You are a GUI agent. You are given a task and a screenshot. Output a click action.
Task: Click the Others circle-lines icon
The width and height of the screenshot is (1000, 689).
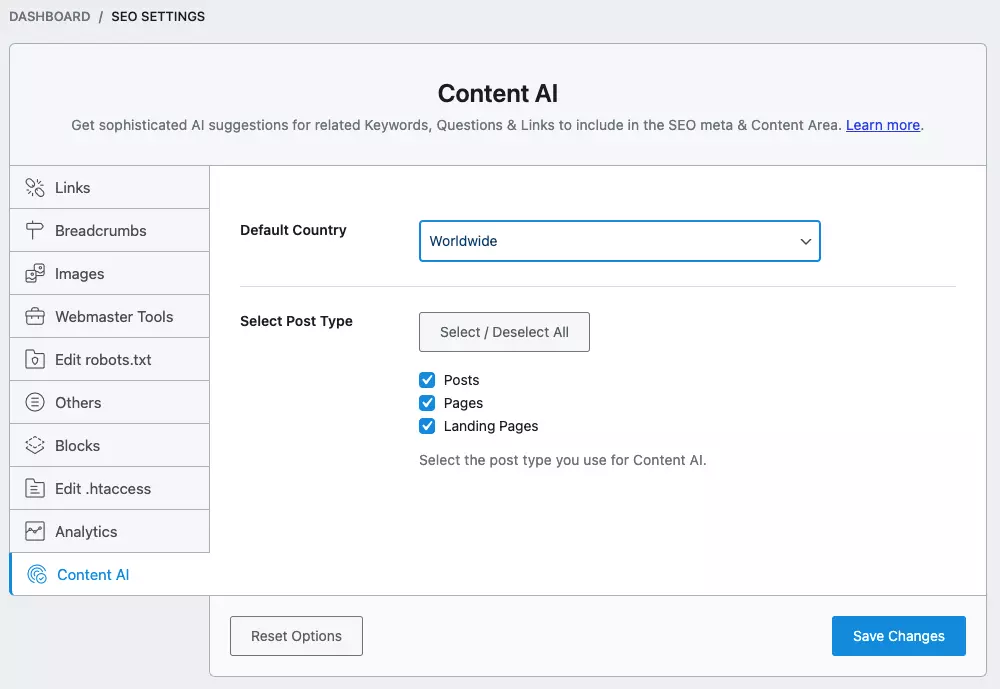[35, 403]
